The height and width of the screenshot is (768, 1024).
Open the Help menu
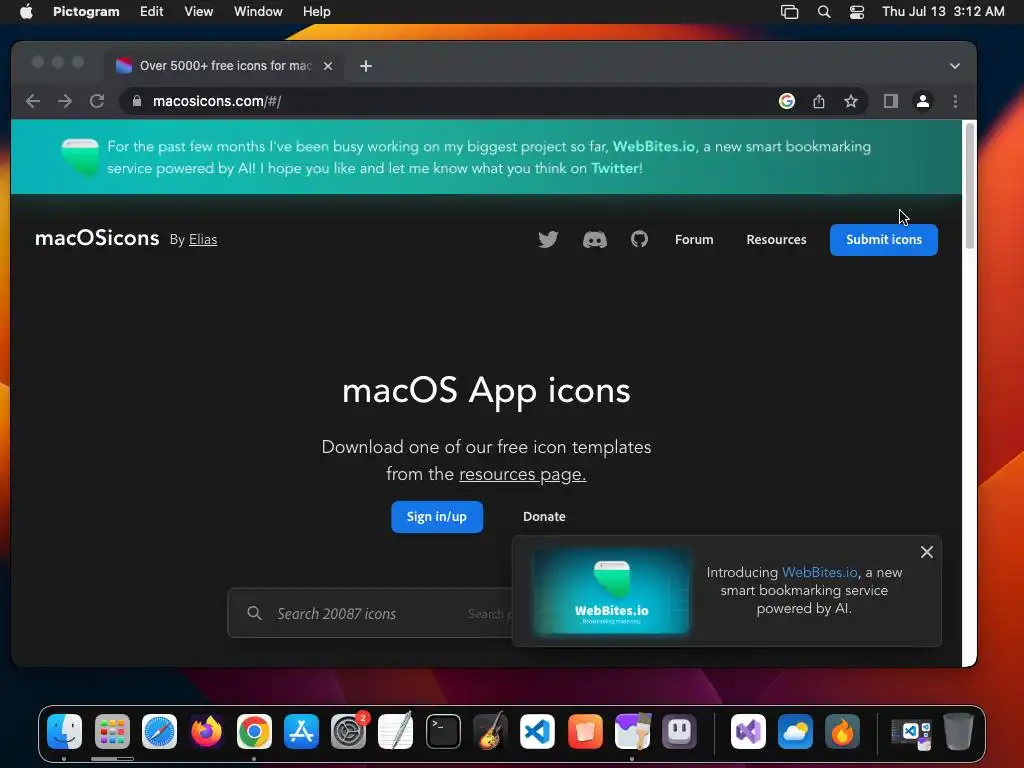pos(317,12)
